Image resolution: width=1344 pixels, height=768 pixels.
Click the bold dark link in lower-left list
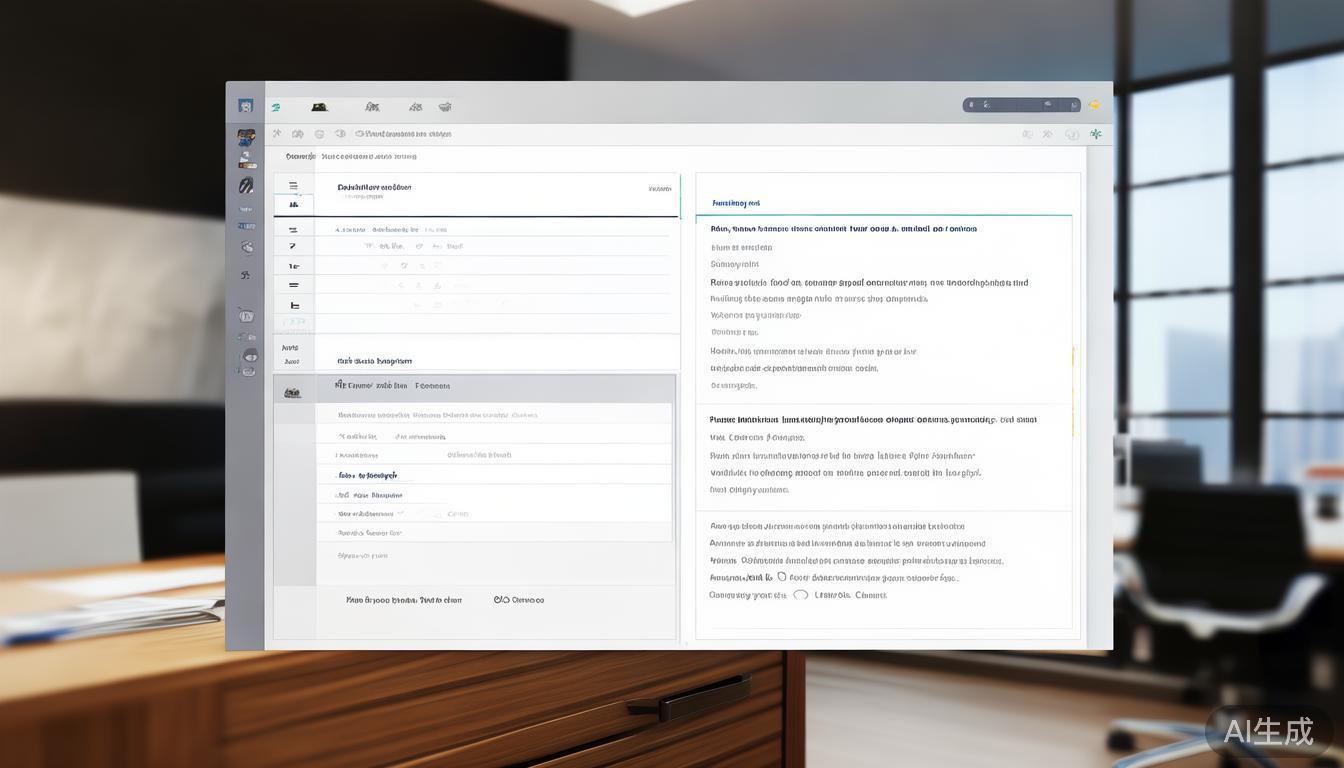click(367, 475)
